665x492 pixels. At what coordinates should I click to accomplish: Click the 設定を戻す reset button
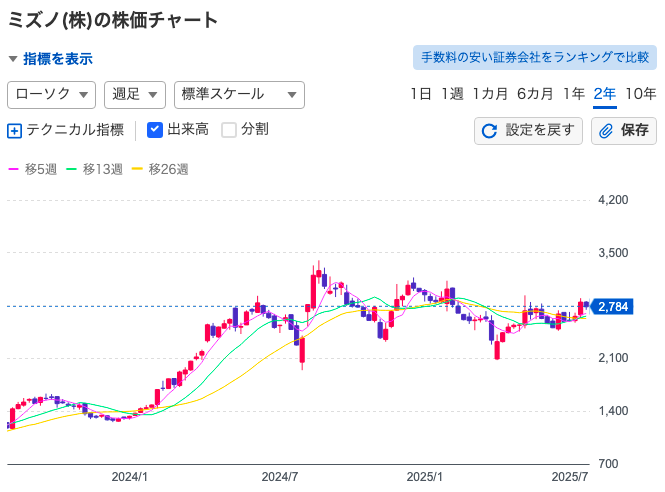pyautogui.click(x=528, y=131)
